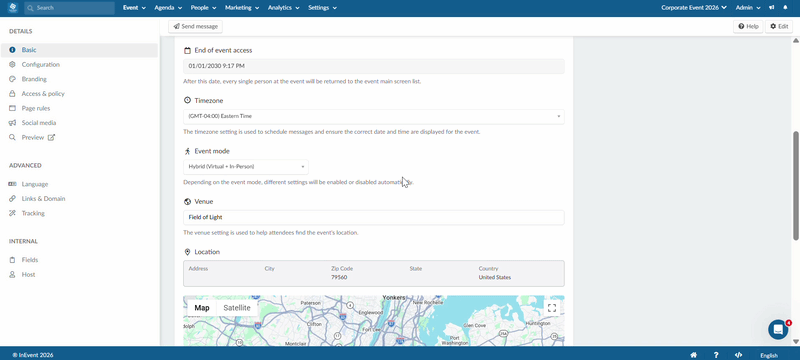
Task: Switch map to Satellite view
Action: click(237, 308)
